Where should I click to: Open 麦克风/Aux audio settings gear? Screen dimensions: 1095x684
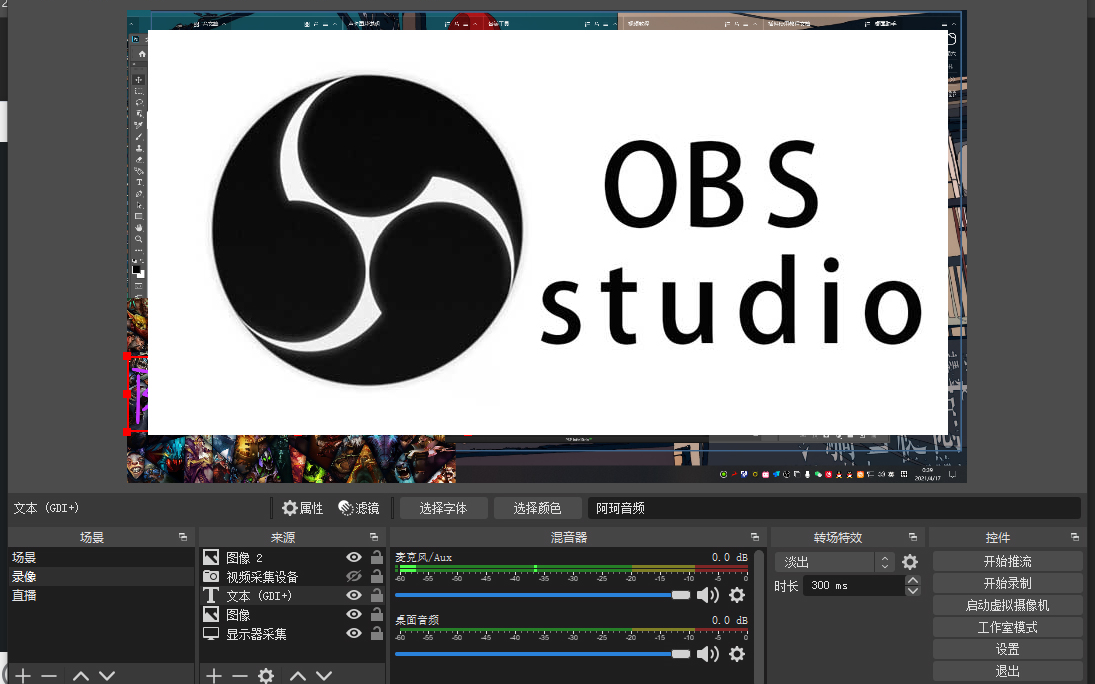(737, 595)
